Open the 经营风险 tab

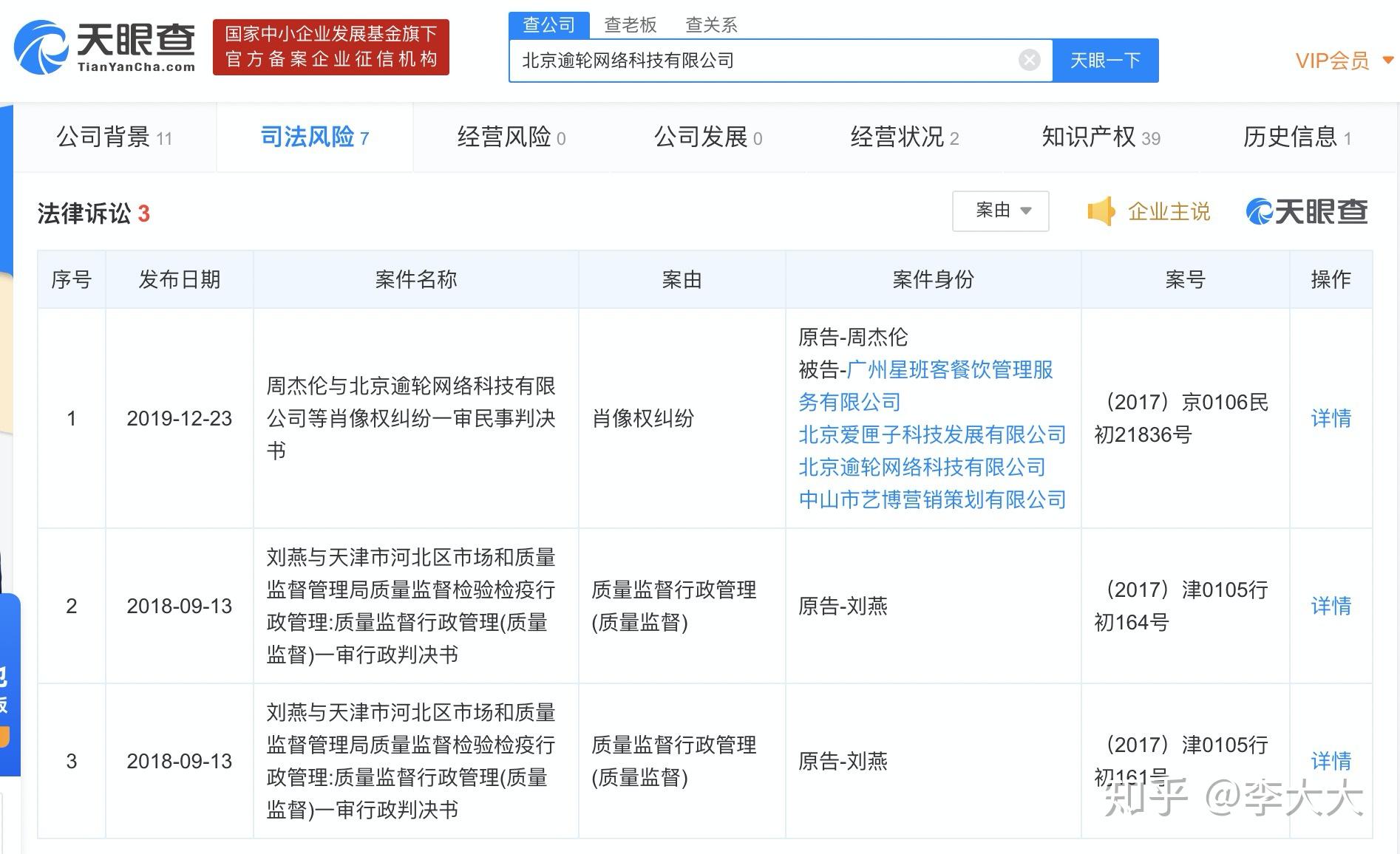pyautogui.click(x=512, y=137)
